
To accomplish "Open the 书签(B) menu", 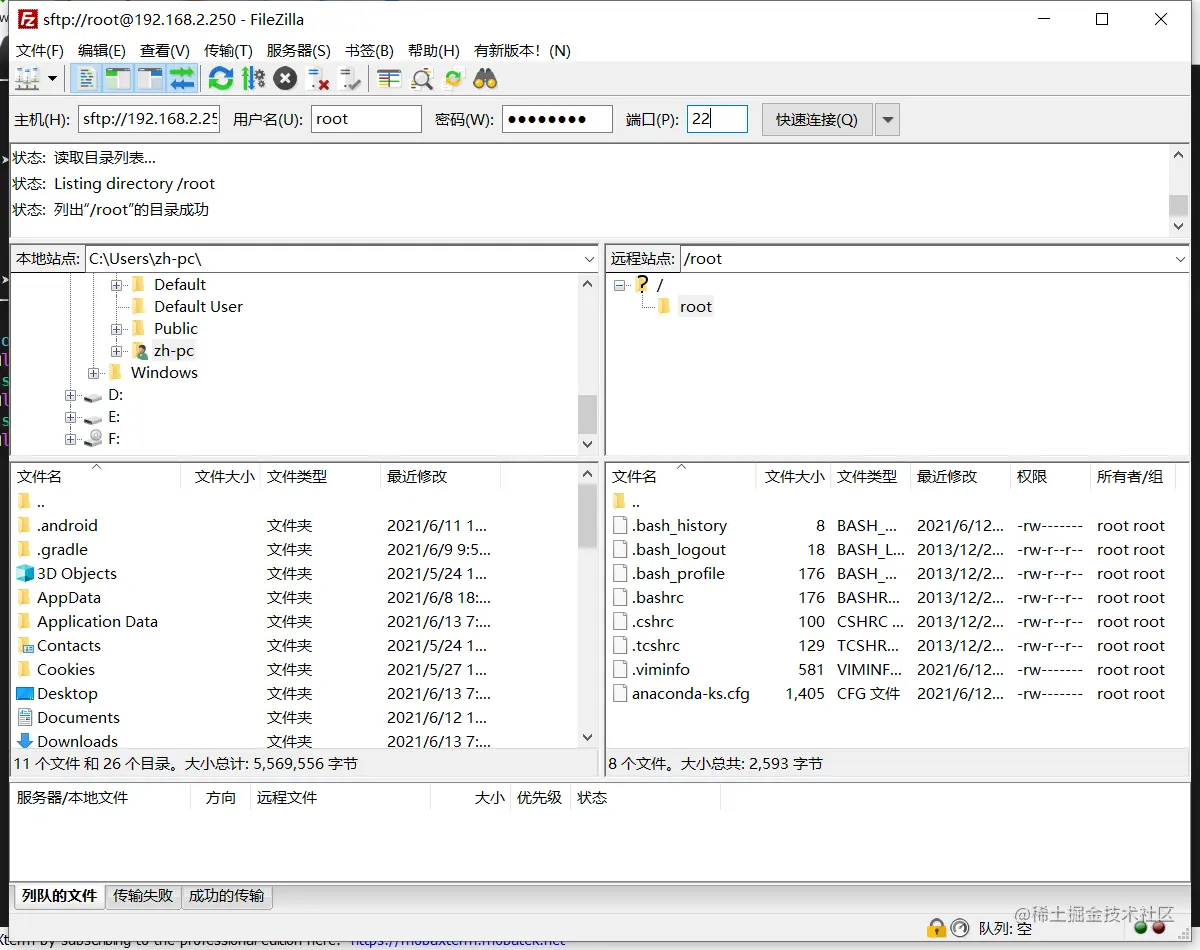I will [x=369, y=50].
